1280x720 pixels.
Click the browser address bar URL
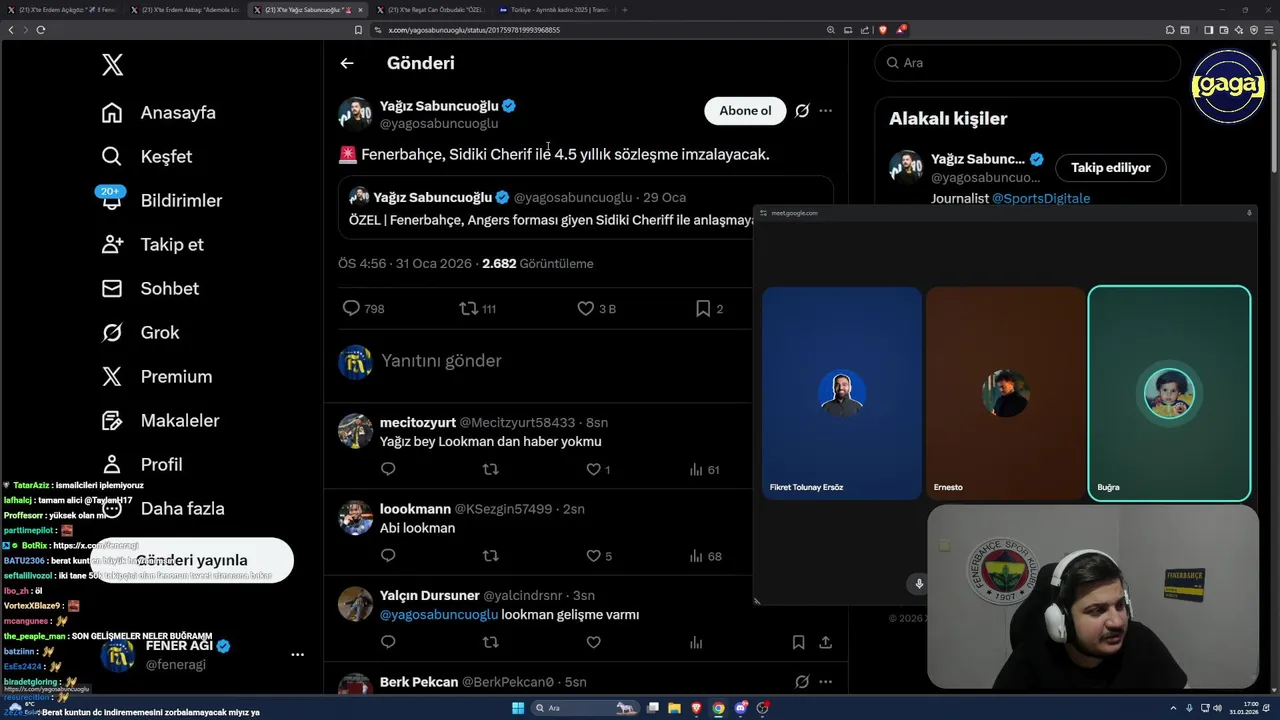(474, 30)
